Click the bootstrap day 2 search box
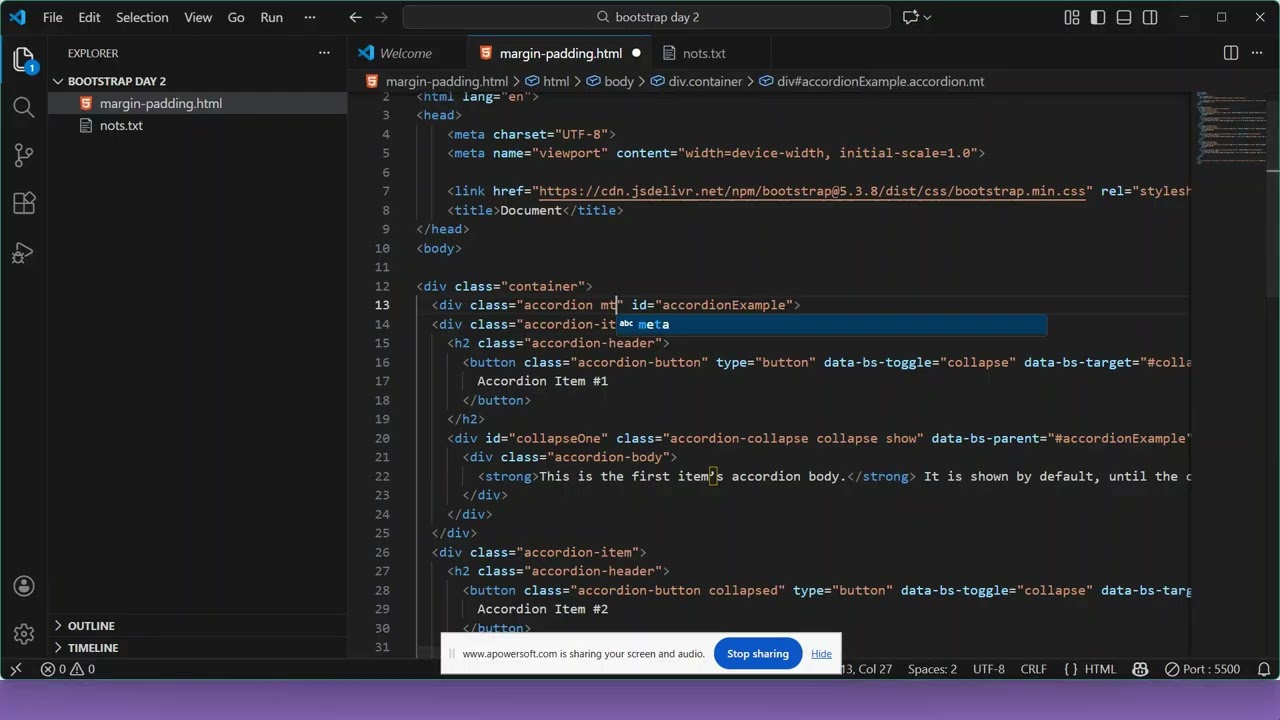The width and height of the screenshot is (1280, 720). point(647,17)
